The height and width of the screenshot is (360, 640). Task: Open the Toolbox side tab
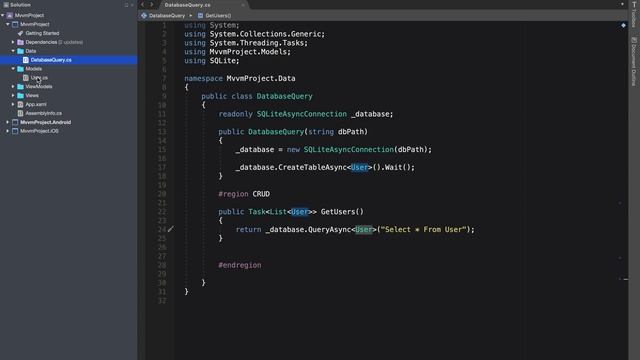[634, 15]
